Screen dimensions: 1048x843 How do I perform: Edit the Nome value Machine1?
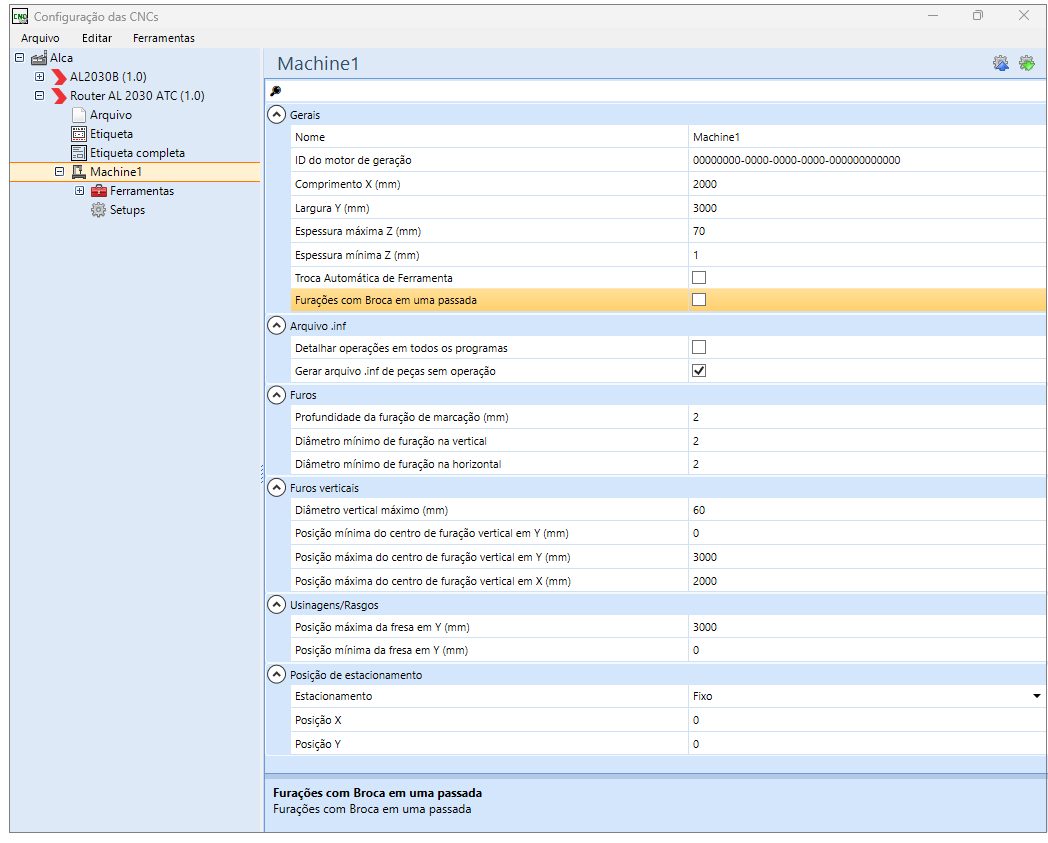[x=866, y=137]
